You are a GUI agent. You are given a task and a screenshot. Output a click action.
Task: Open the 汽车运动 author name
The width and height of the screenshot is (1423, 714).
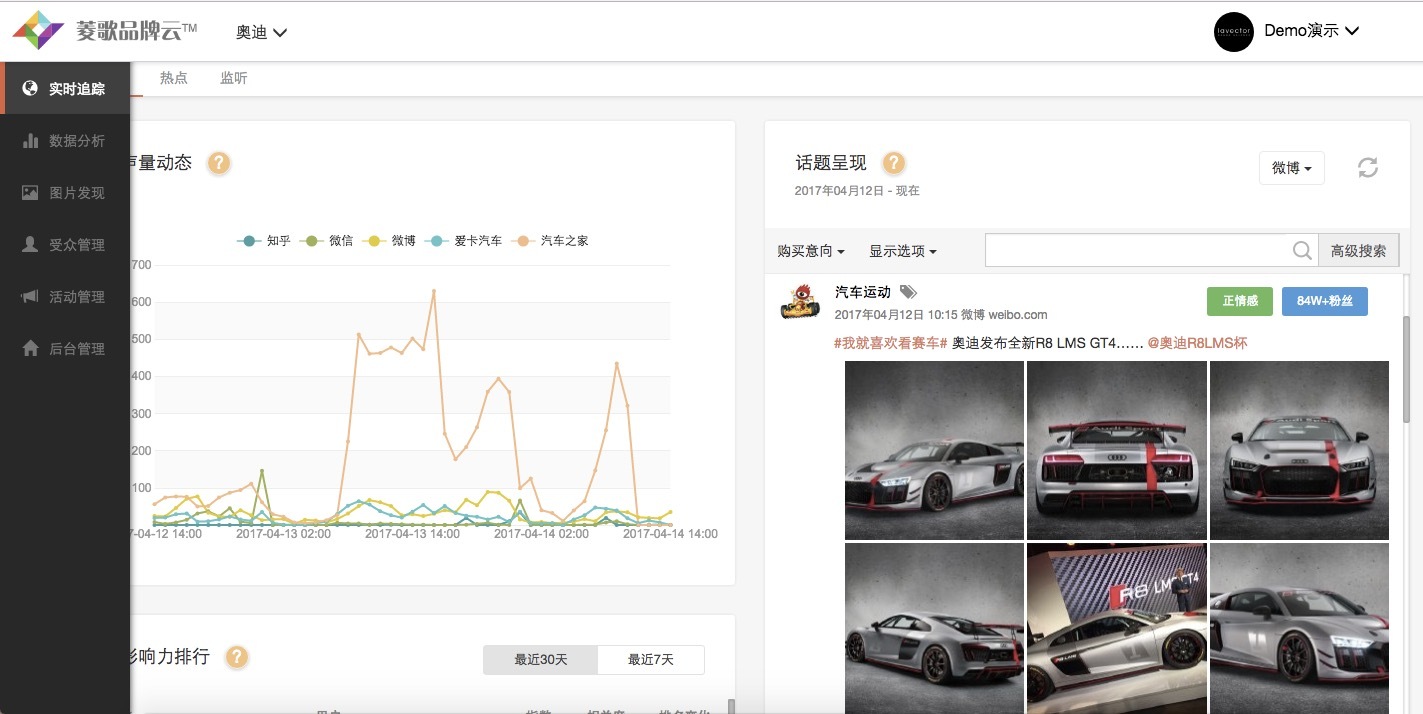863,292
